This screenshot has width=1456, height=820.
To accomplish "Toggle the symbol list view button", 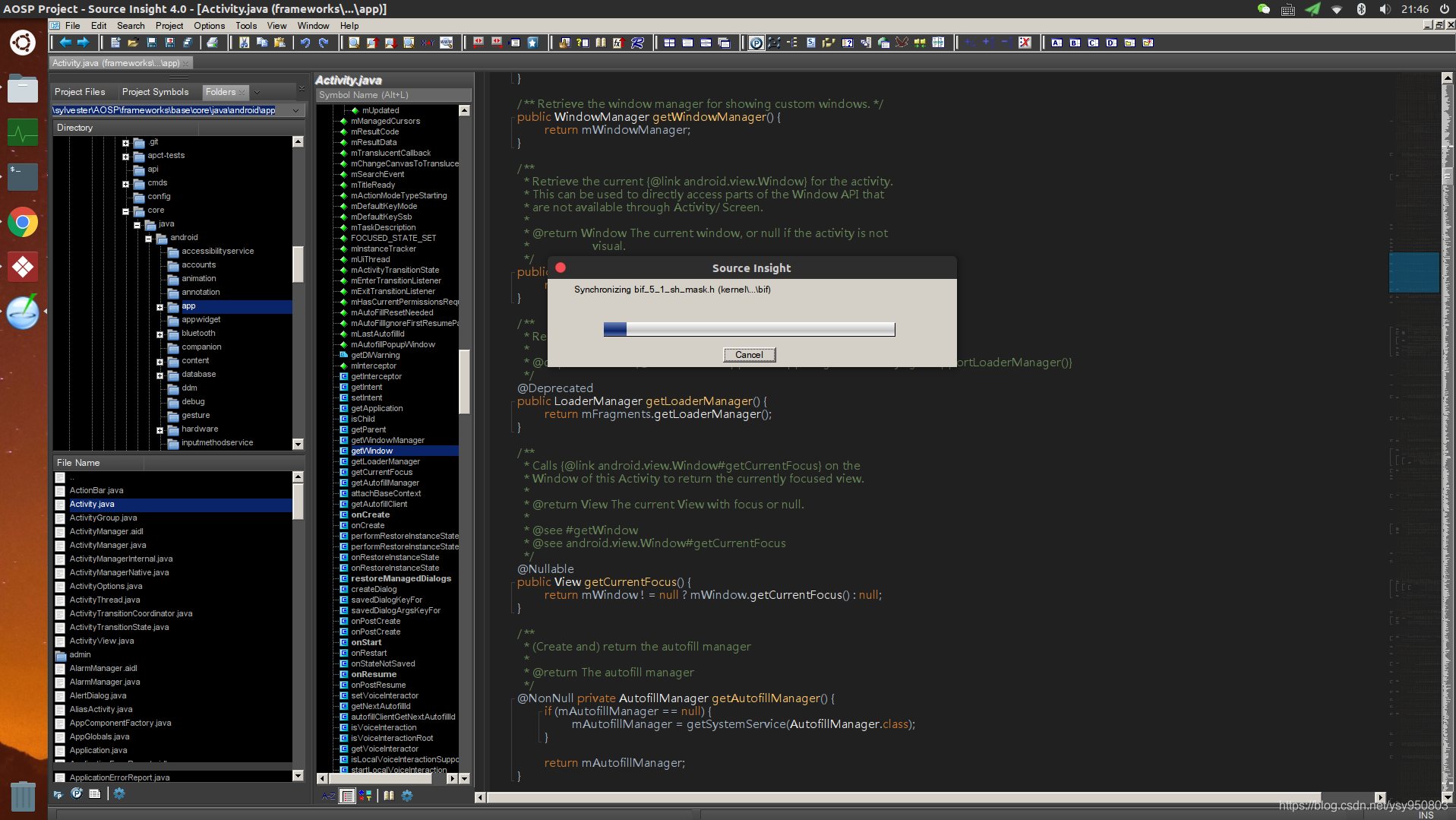I will point(348,796).
